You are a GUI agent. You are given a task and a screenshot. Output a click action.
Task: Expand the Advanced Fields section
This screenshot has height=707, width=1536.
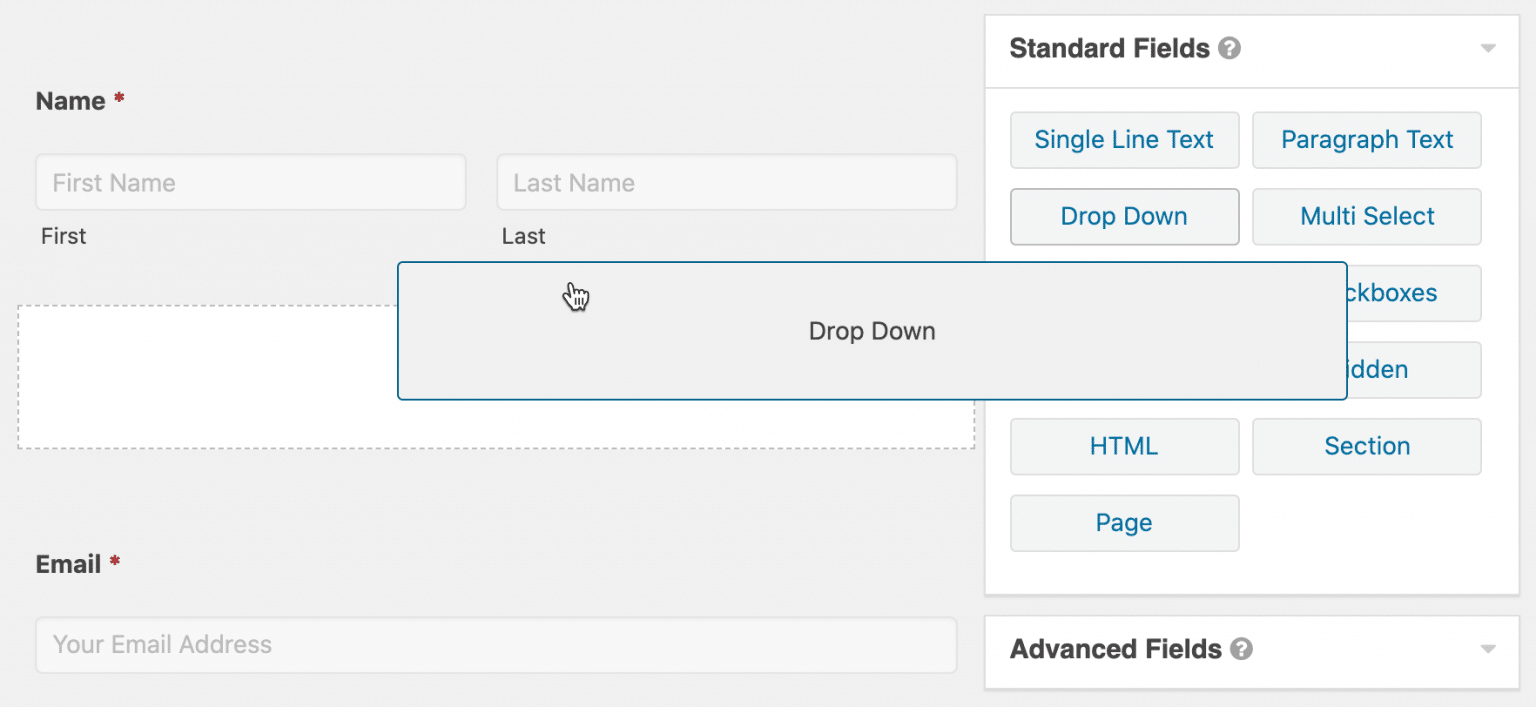pyautogui.click(x=1488, y=649)
